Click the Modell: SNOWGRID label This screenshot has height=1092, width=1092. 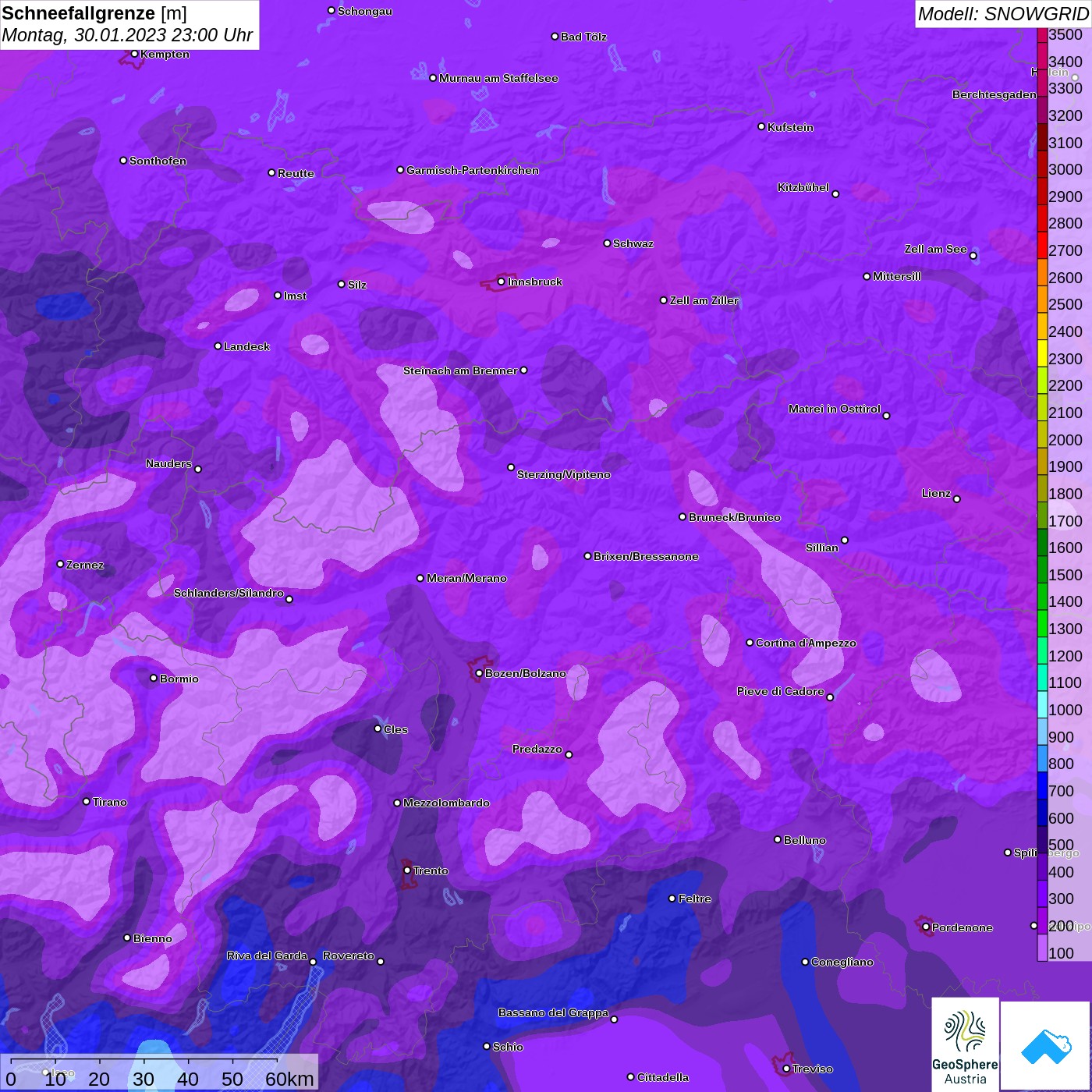(x=1002, y=13)
